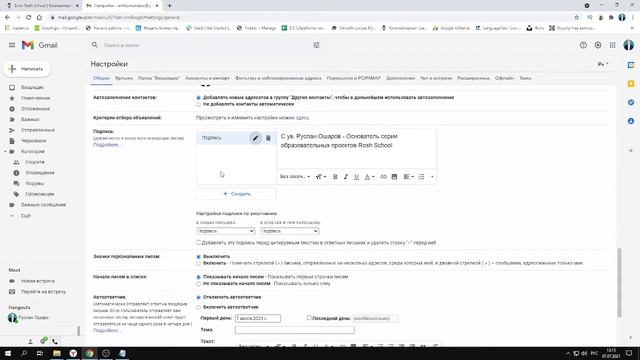Open File Explorer from taskbar
640x360 pixels.
pos(56,353)
